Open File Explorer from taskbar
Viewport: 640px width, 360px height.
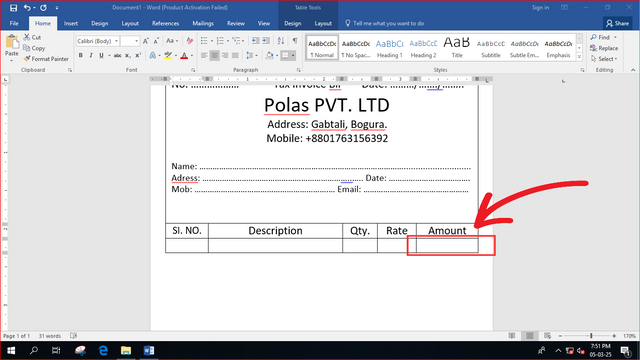(x=126, y=350)
